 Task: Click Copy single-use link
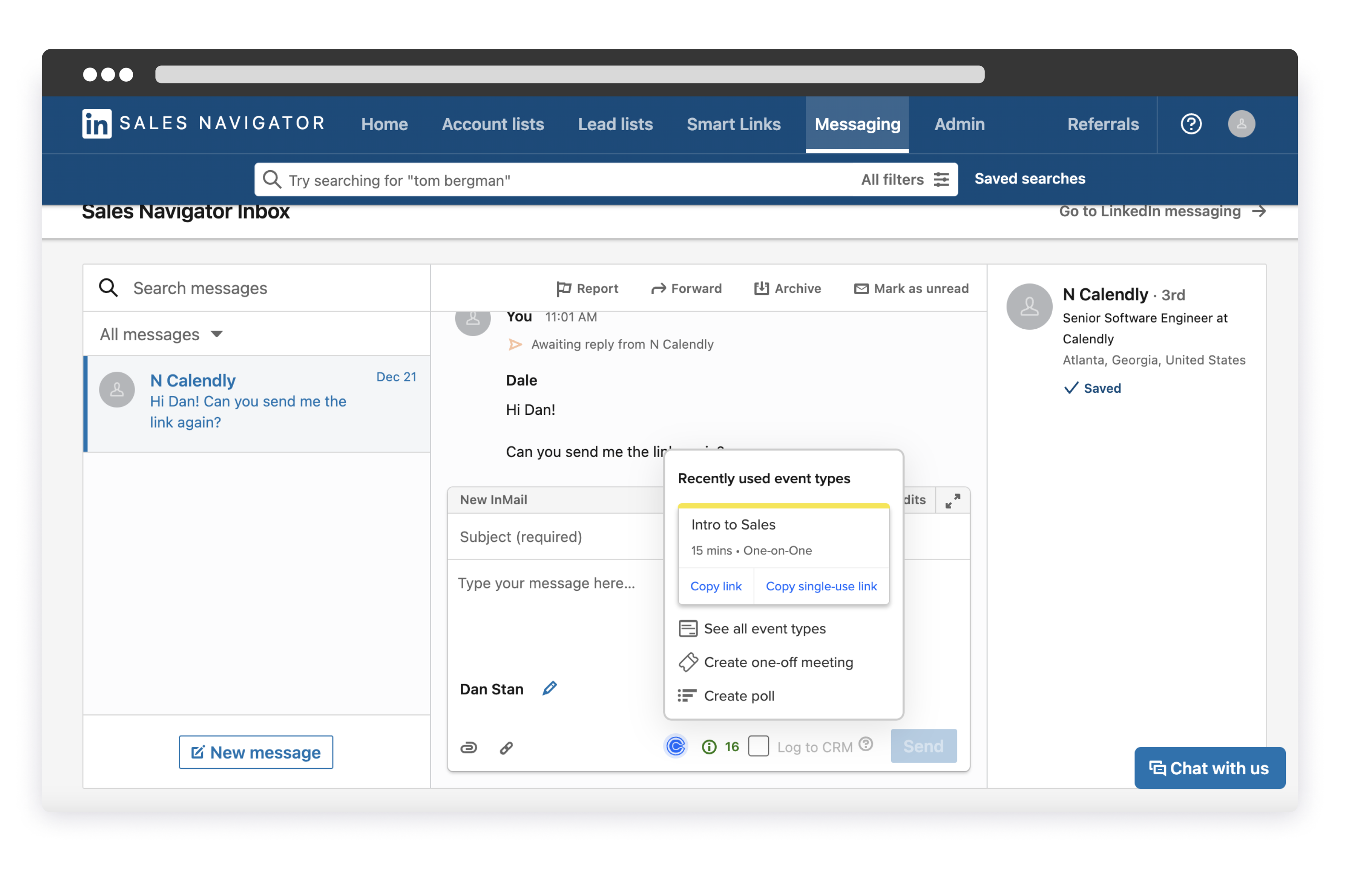pyautogui.click(x=821, y=586)
